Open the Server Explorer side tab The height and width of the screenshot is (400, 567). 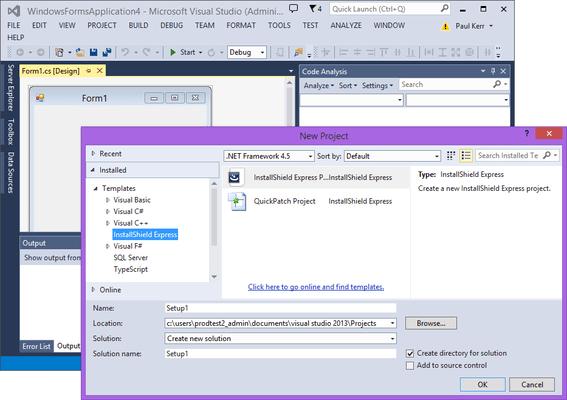click(x=10, y=88)
